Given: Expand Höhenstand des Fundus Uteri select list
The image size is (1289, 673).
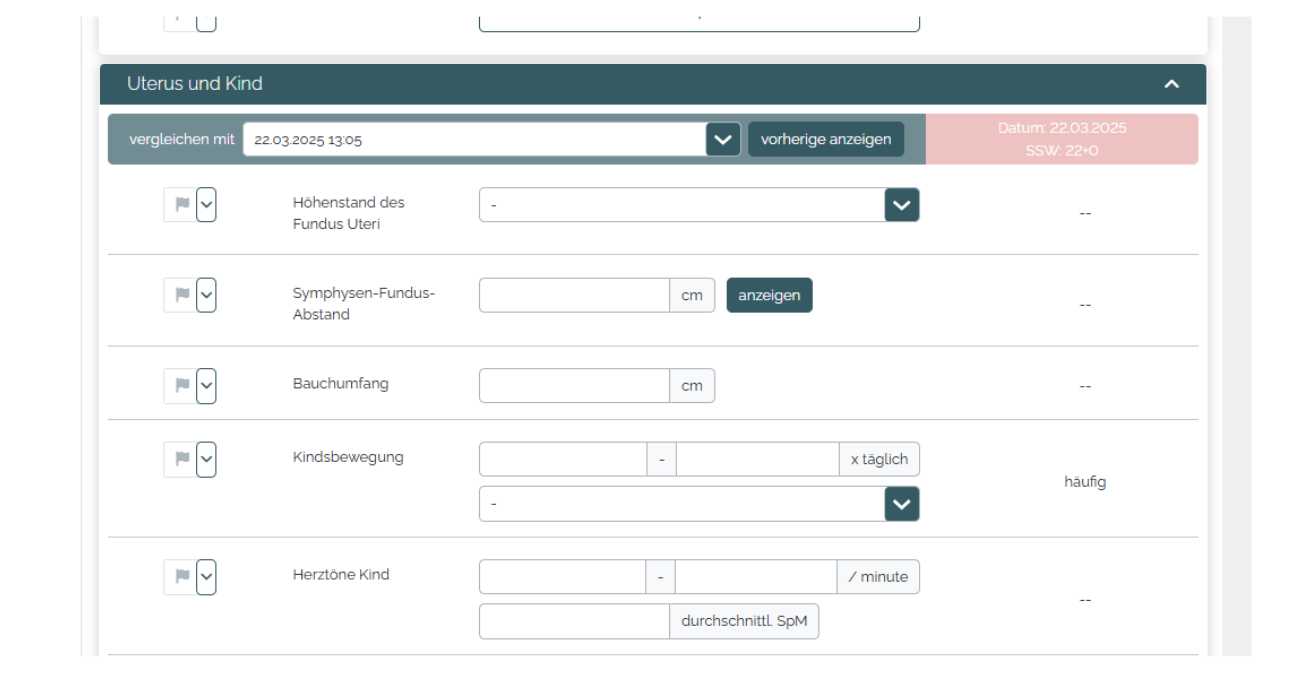Looking at the screenshot, I should pos(901,205).
